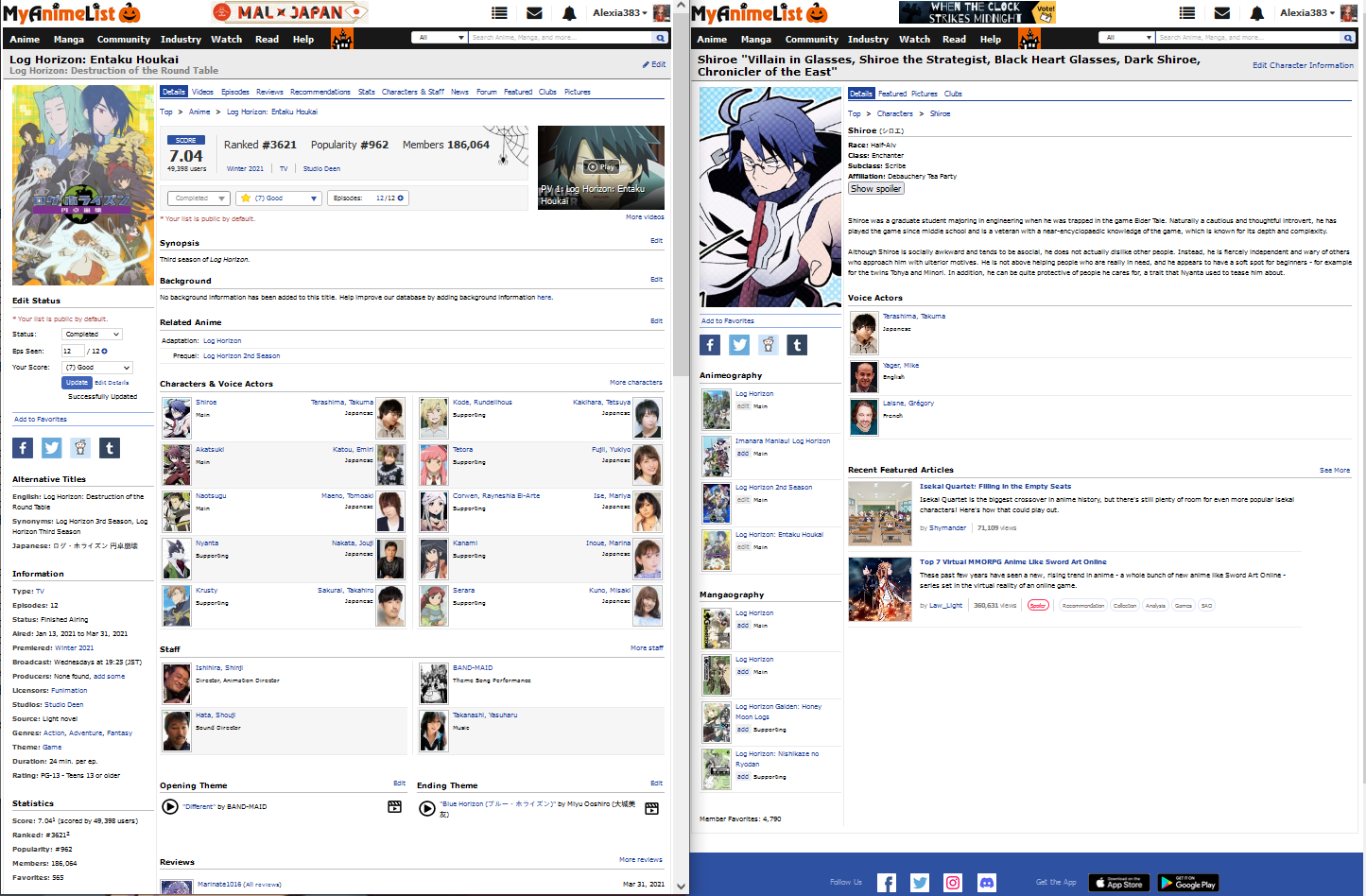Click the Discord icon in the footer

[x=986, y=883]
